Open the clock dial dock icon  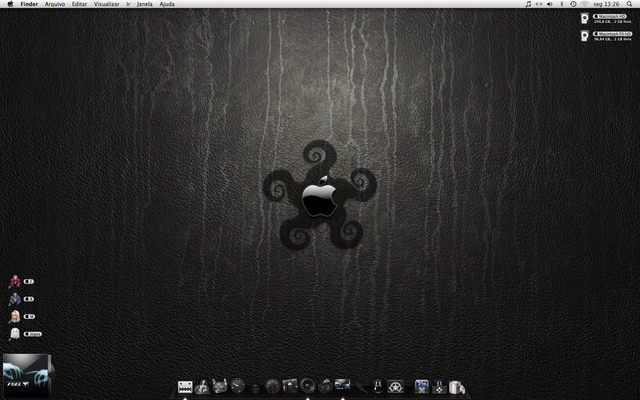(x=238, y=385)
